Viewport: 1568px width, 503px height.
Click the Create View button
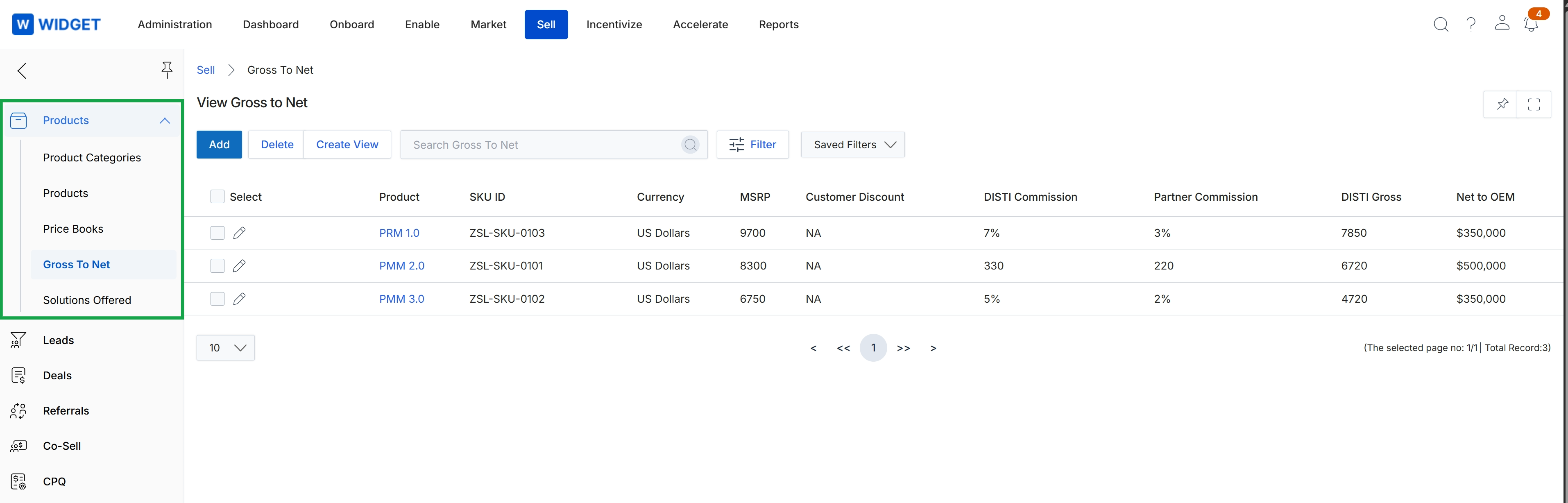pos(347,145)
